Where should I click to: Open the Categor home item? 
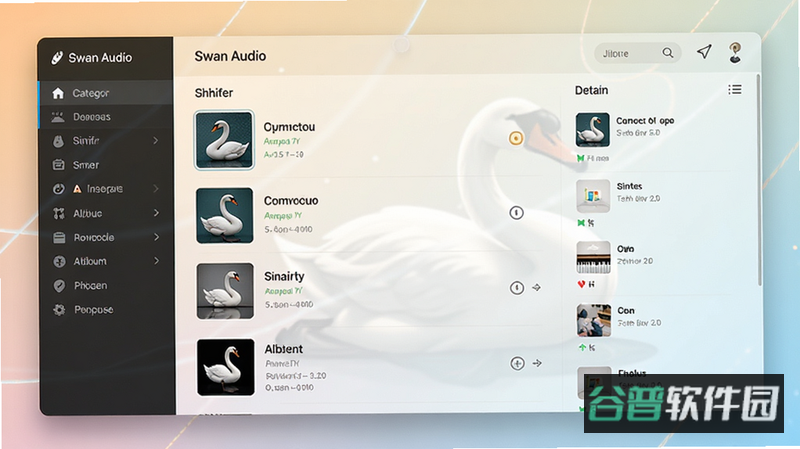tap(106, 93)
